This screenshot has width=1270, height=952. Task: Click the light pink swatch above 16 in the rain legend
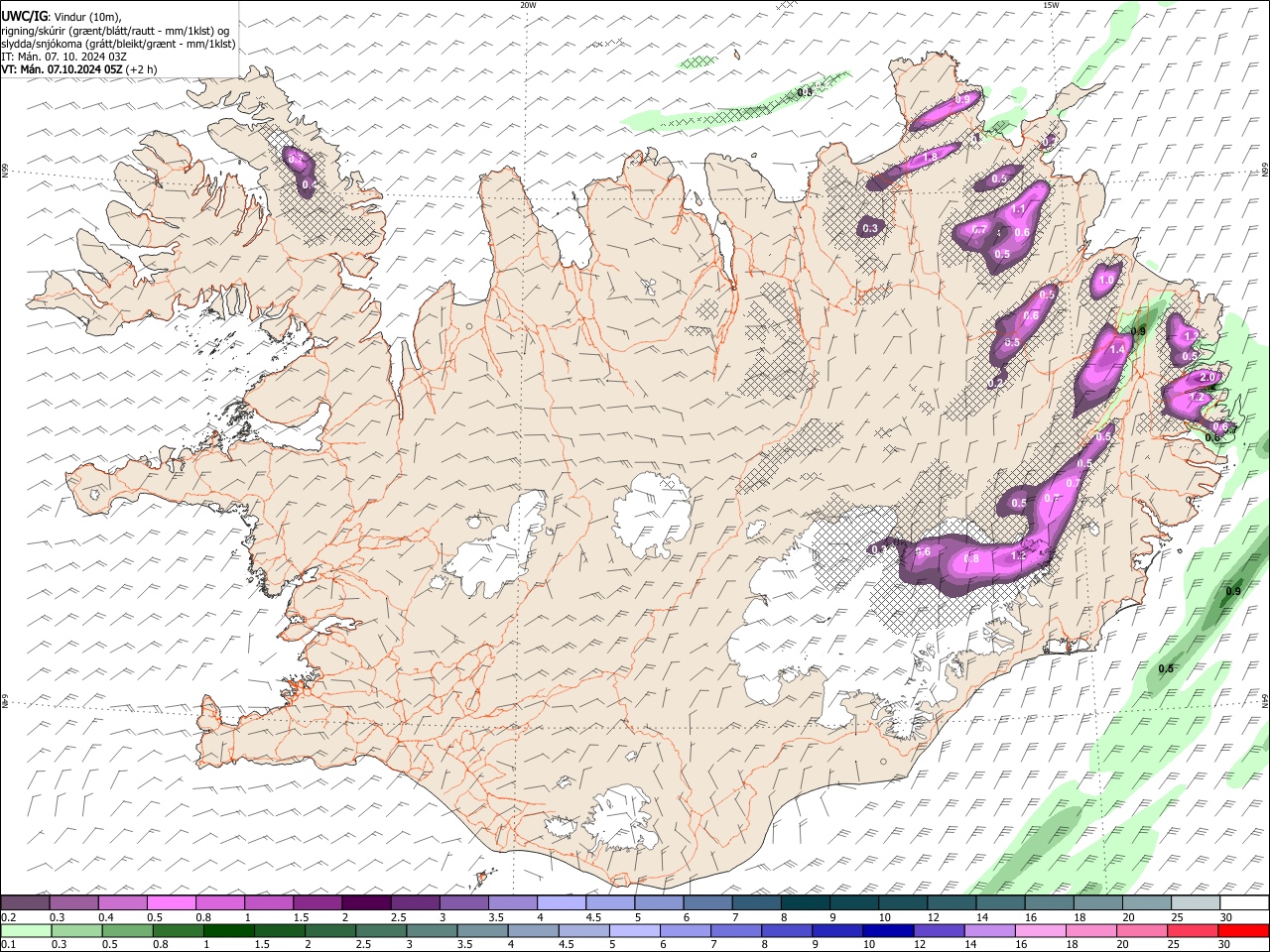click(1041, 930)
